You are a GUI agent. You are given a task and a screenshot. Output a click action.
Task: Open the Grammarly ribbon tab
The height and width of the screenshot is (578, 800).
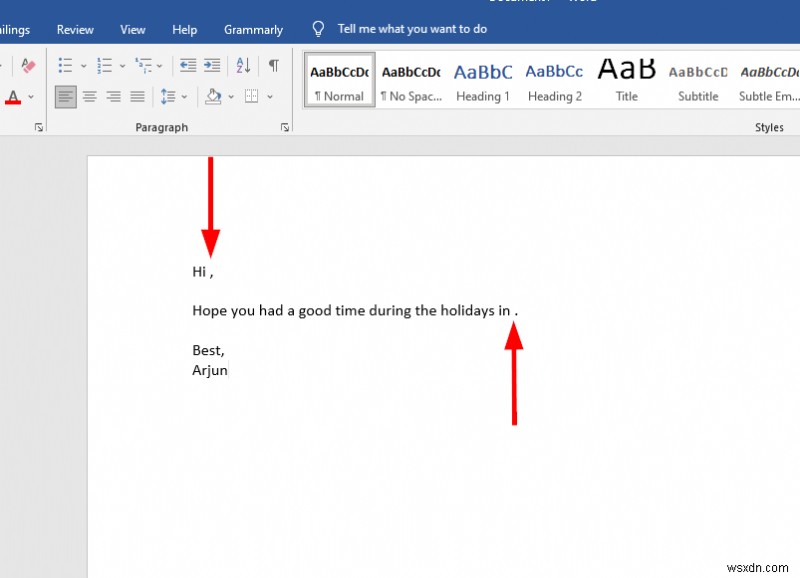tap(253, 29)
